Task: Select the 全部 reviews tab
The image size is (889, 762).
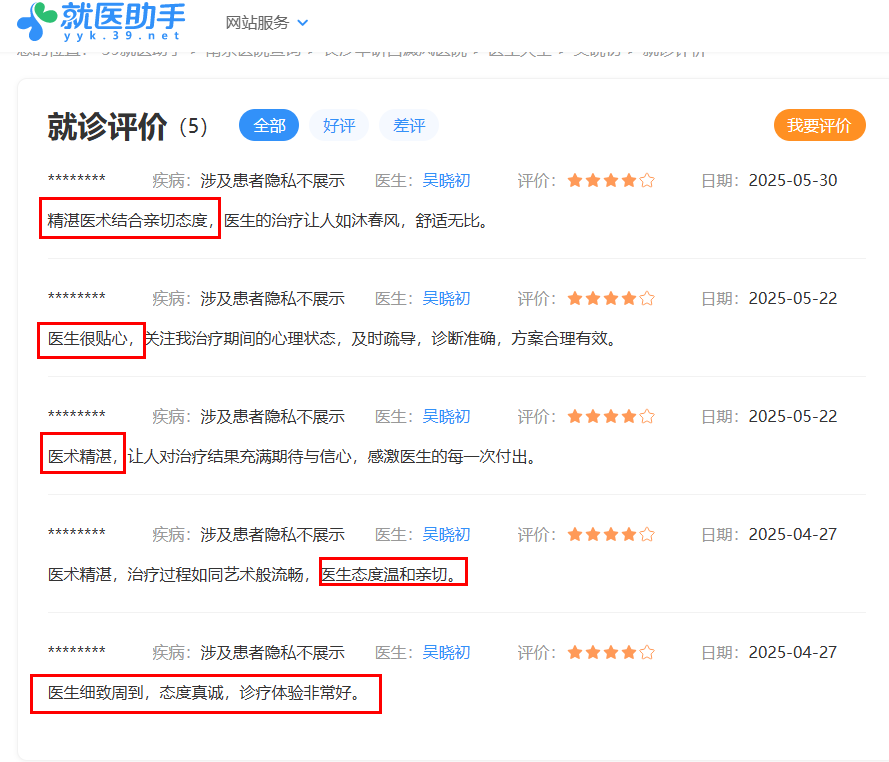Action: coord(269,126)
